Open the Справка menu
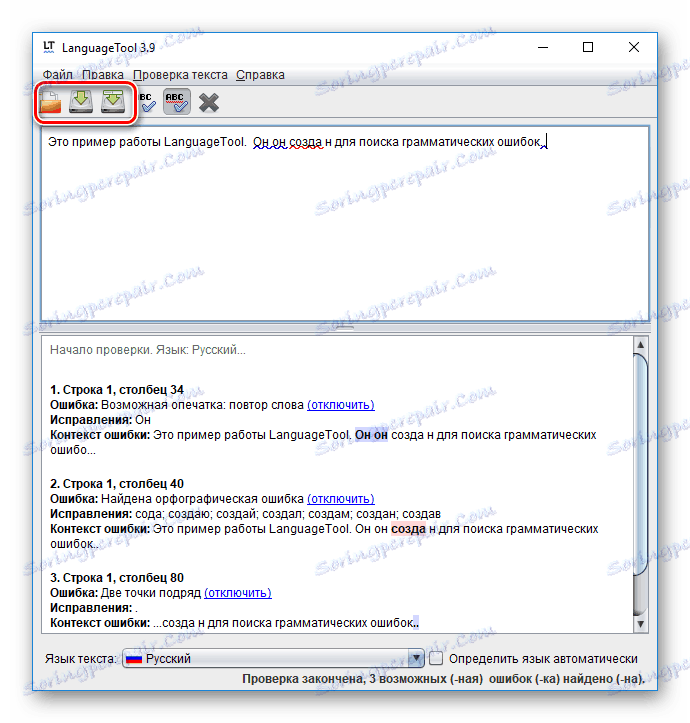Viewport: 690px width, 723px height. pos(260,75)
